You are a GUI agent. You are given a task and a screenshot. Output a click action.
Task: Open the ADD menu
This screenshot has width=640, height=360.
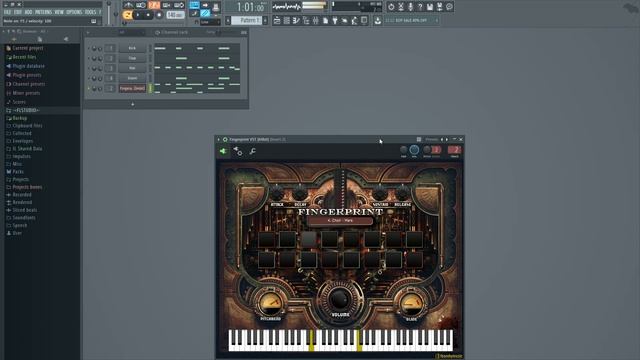[x=28, y=12]
